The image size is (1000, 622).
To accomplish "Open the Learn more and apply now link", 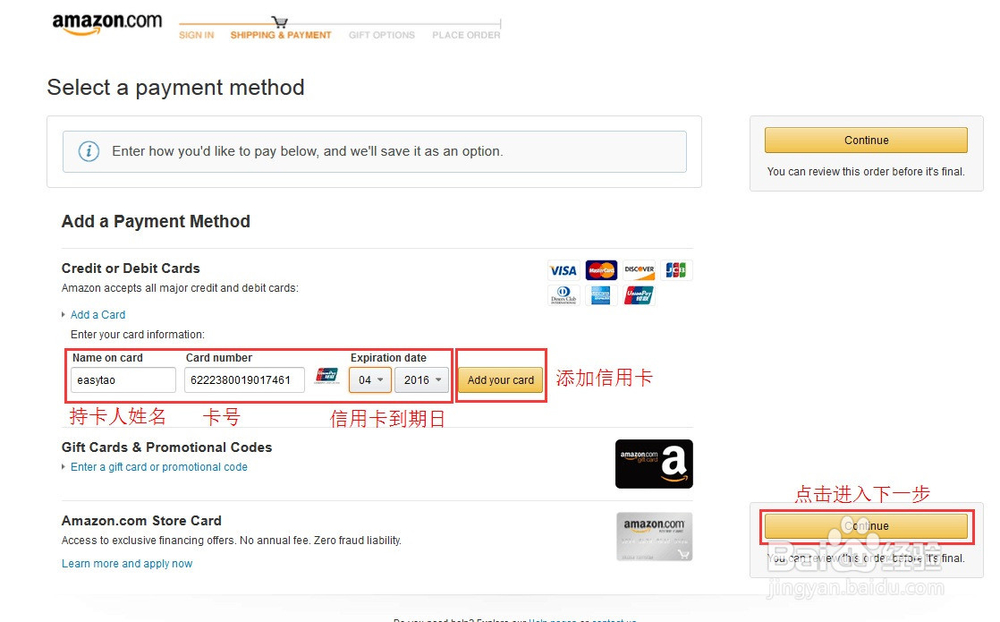I will coord(127,563).
